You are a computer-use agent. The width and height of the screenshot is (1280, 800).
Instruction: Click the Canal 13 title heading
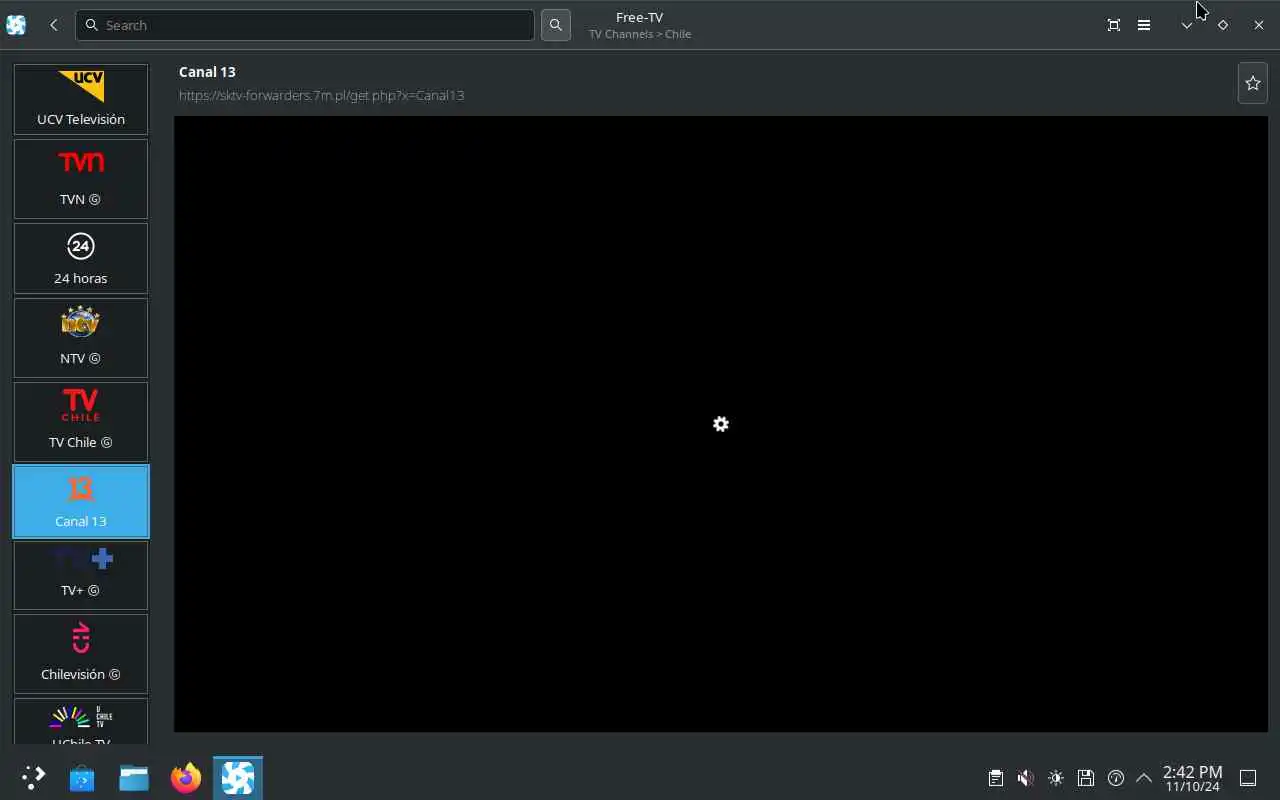[207, 72]
